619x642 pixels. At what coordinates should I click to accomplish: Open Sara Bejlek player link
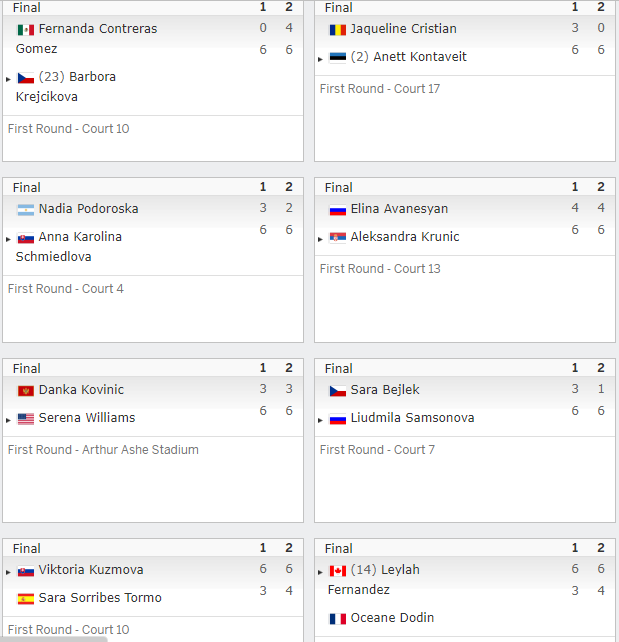pos(385,390)
